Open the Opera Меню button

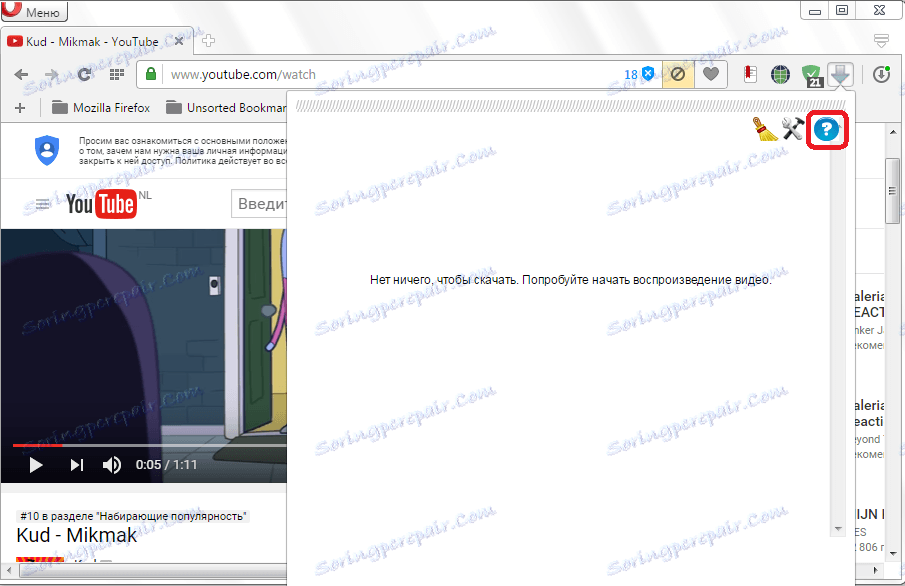click(34, 10)
